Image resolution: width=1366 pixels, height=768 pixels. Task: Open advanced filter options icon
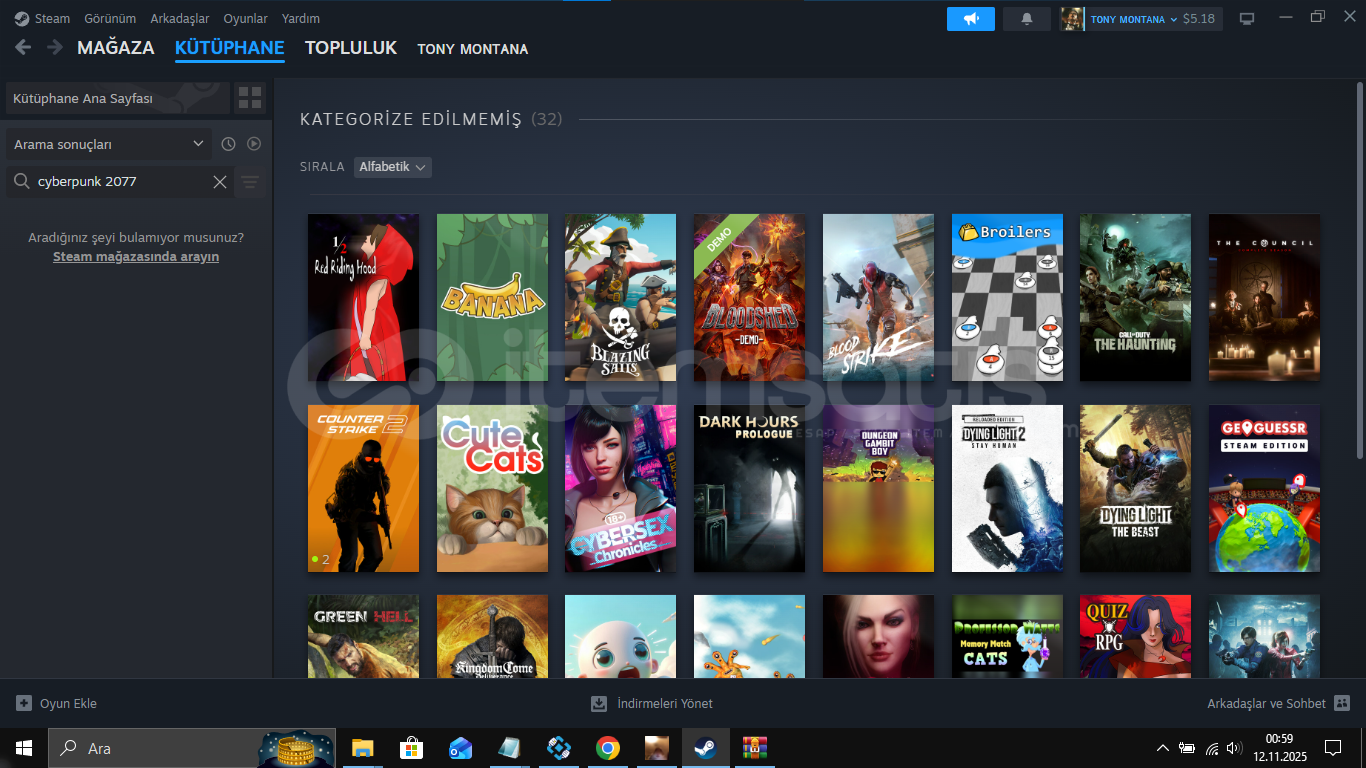250,182
